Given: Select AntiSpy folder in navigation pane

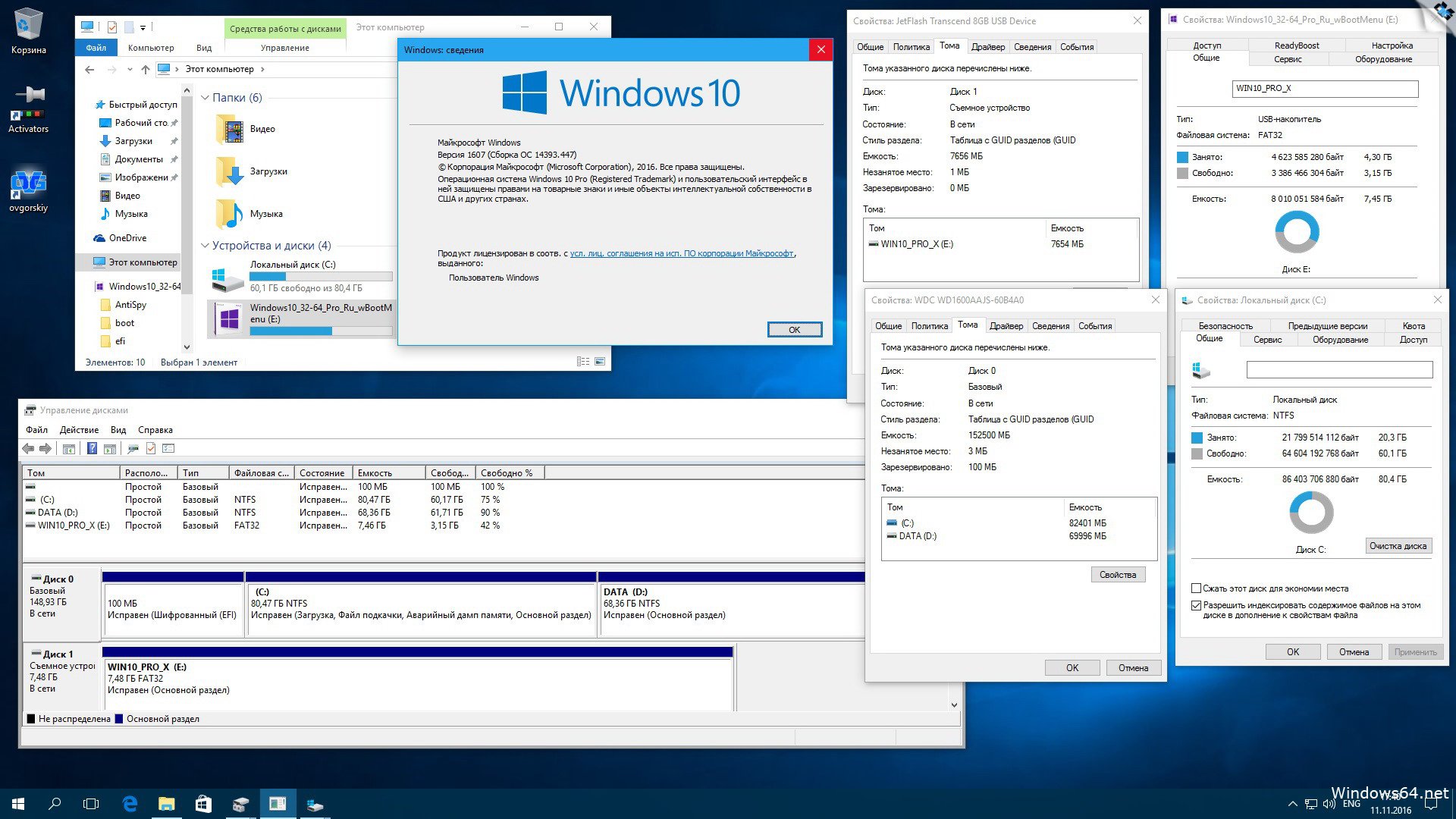Looking at the screenshot, I should (x=130, y=305).
